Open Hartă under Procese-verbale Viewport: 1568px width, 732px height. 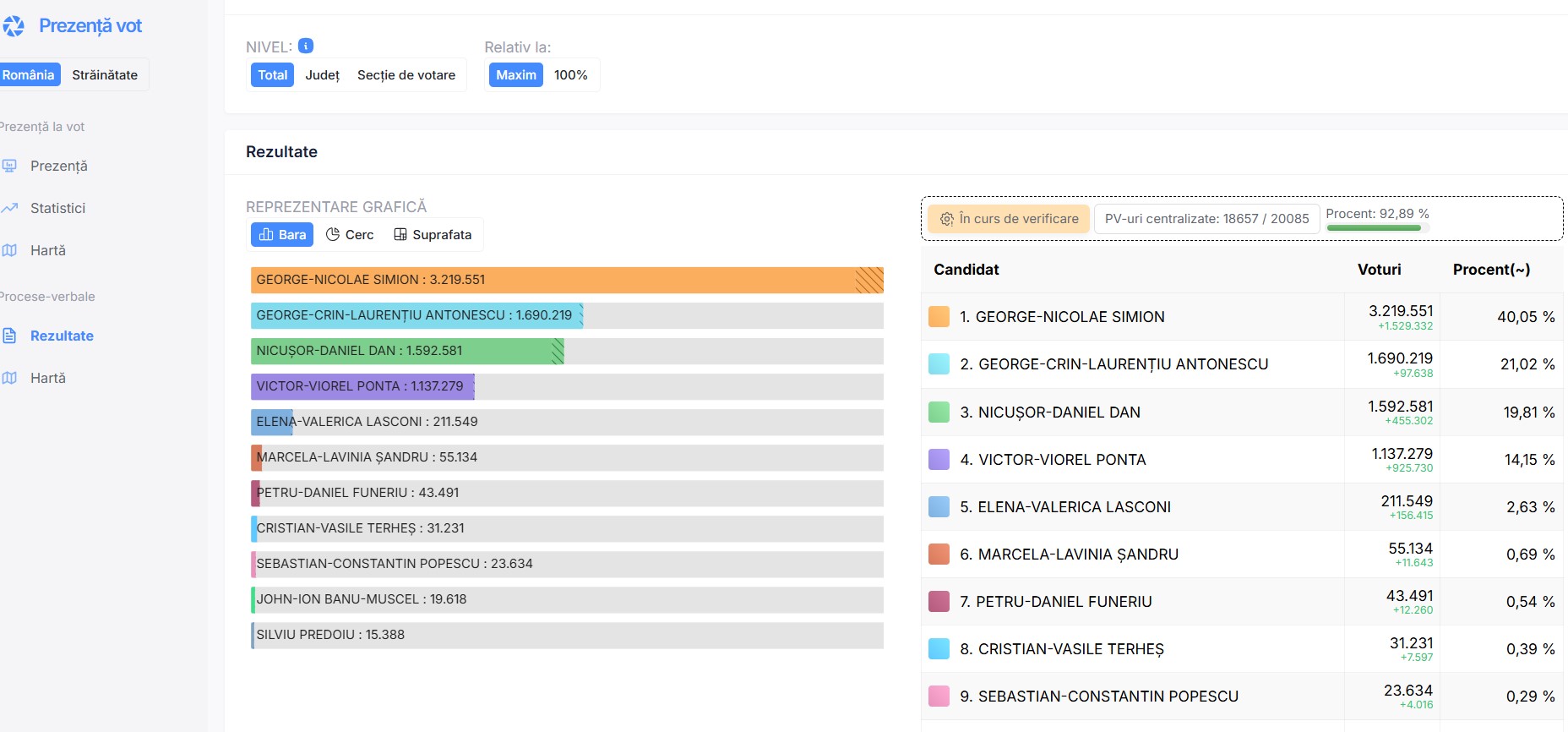47,378
